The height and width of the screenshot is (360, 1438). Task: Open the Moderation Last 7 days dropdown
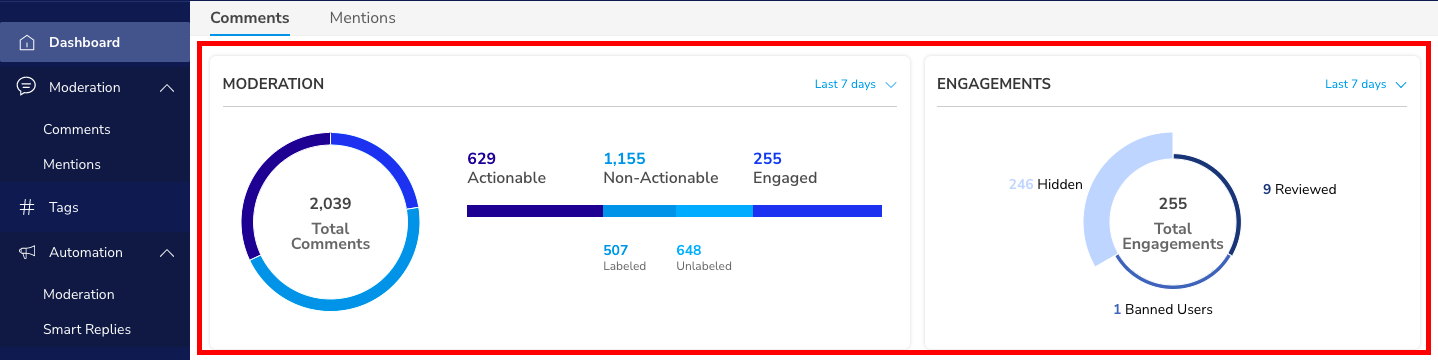pos(856,85)
